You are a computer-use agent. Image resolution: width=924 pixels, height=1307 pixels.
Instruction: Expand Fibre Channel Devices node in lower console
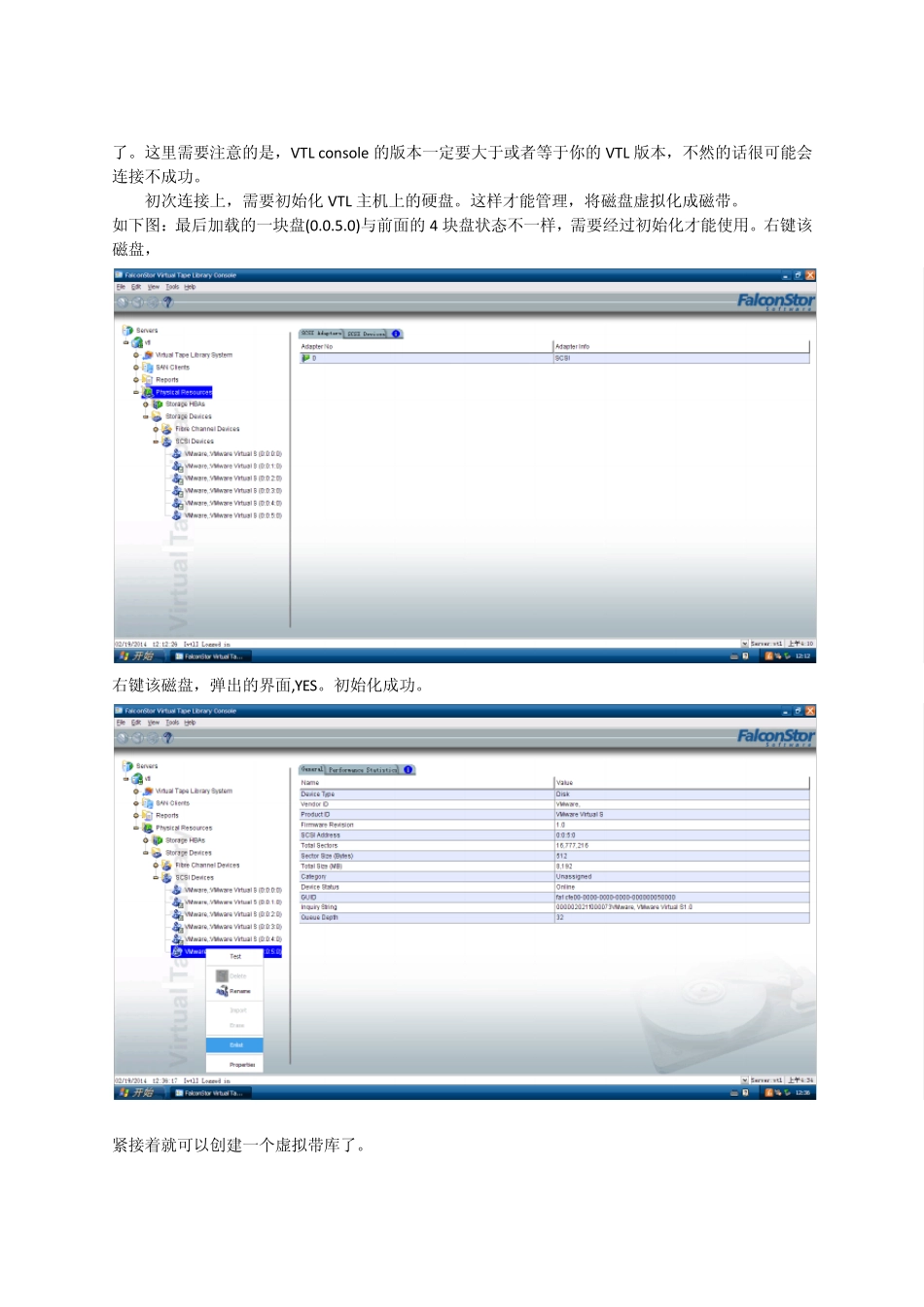[x=156, y=865]
